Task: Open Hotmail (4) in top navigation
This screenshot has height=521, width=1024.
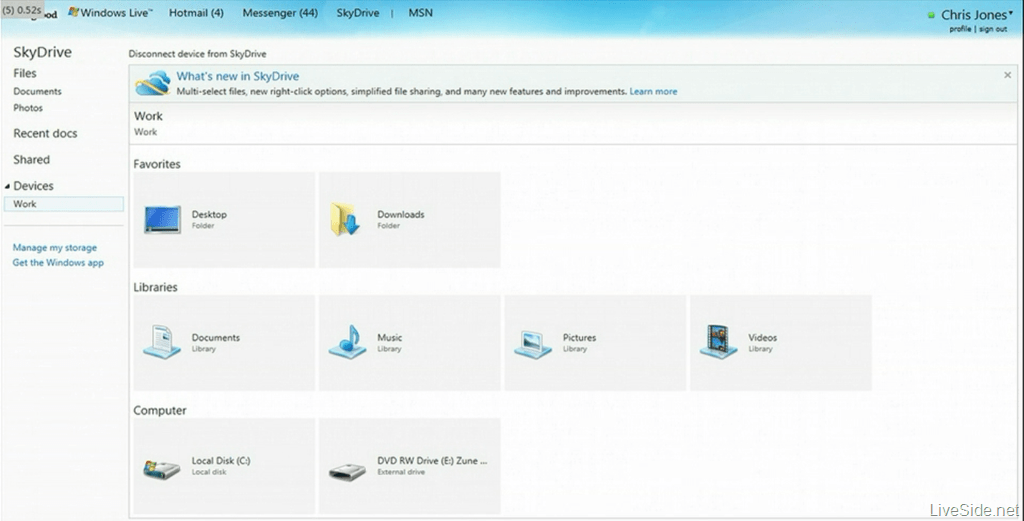Action: [196, 12]
